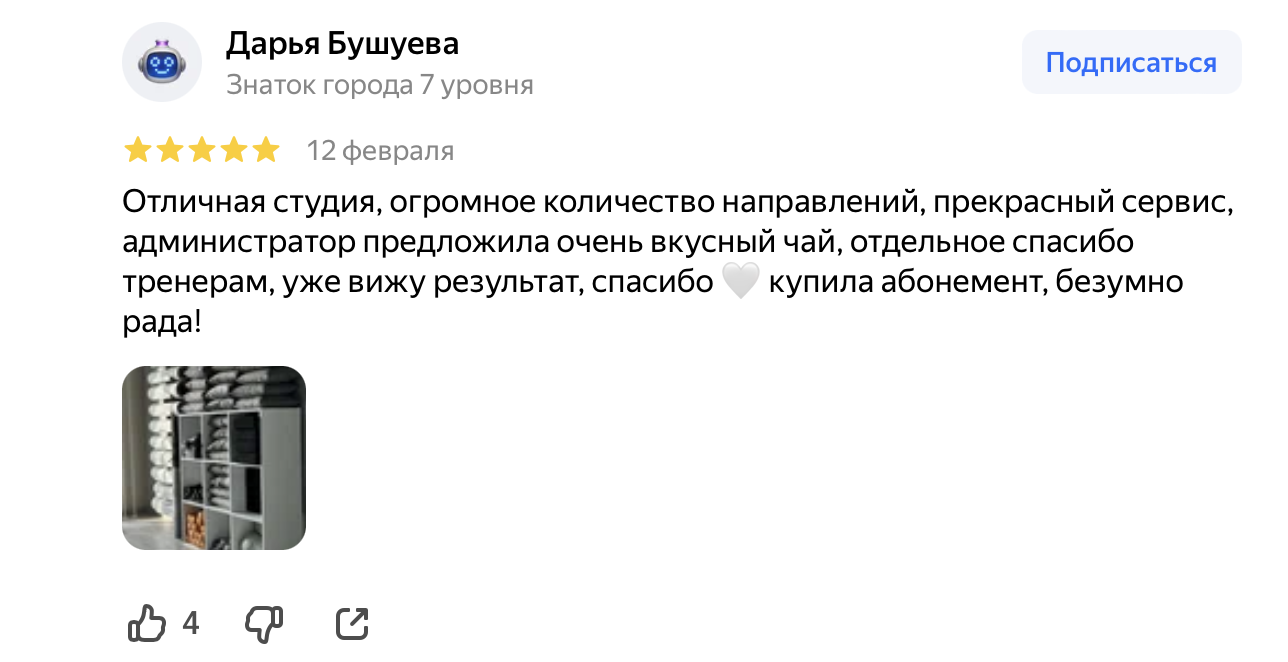Click the fifth rating star

click(265, 151)
